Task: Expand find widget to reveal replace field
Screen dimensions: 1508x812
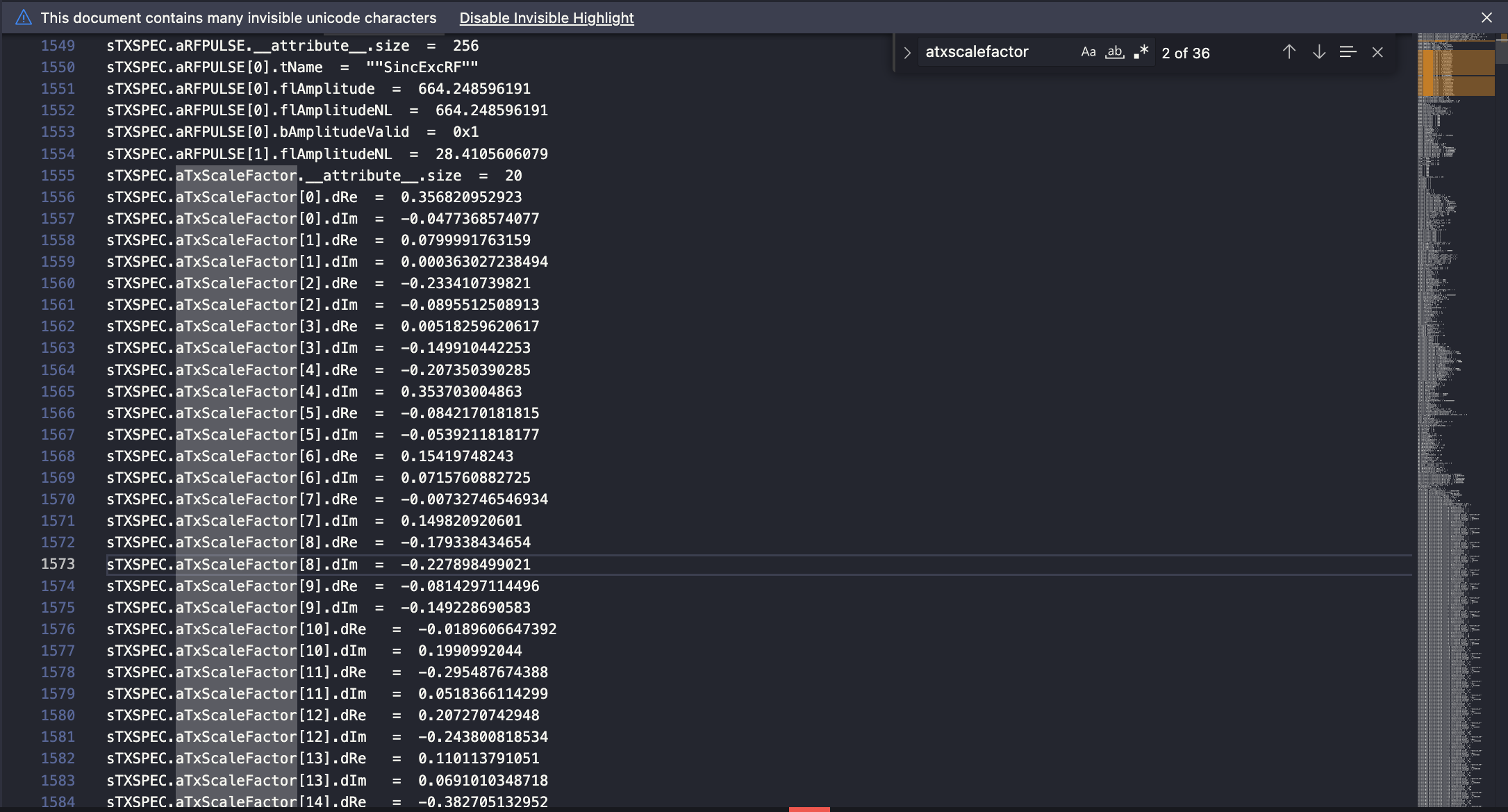Action: [x=907, y=51]
